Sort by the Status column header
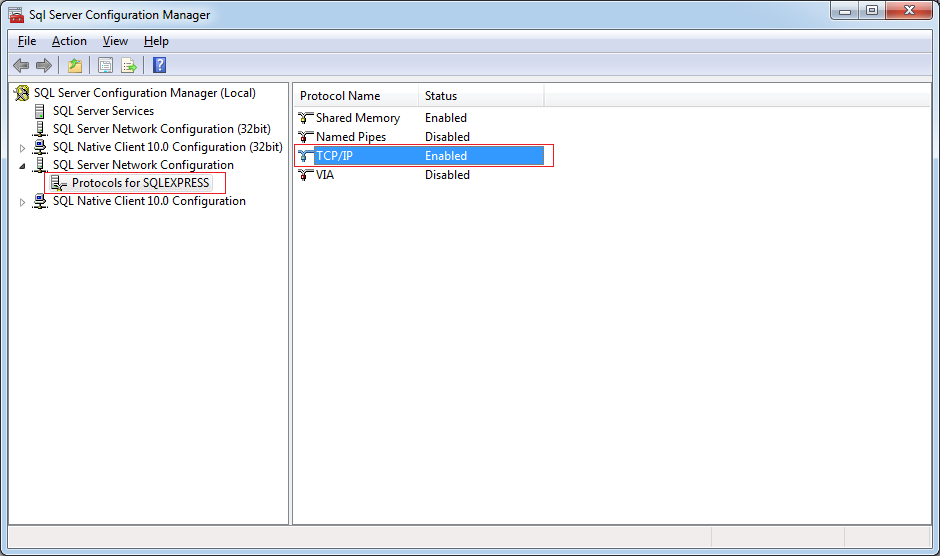Screen dimensions: 940x556 pyautogui.click(x=481, y=96)
